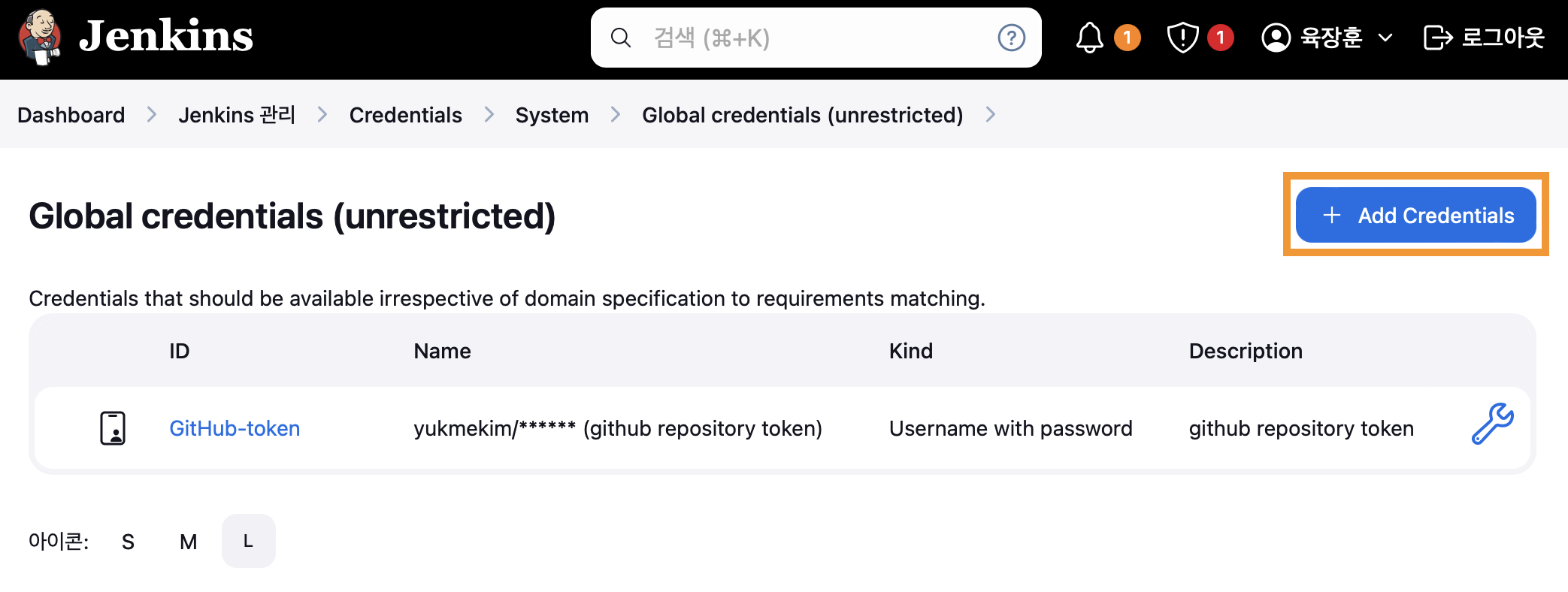
Task: Select large icon size L
Action: 248,541
